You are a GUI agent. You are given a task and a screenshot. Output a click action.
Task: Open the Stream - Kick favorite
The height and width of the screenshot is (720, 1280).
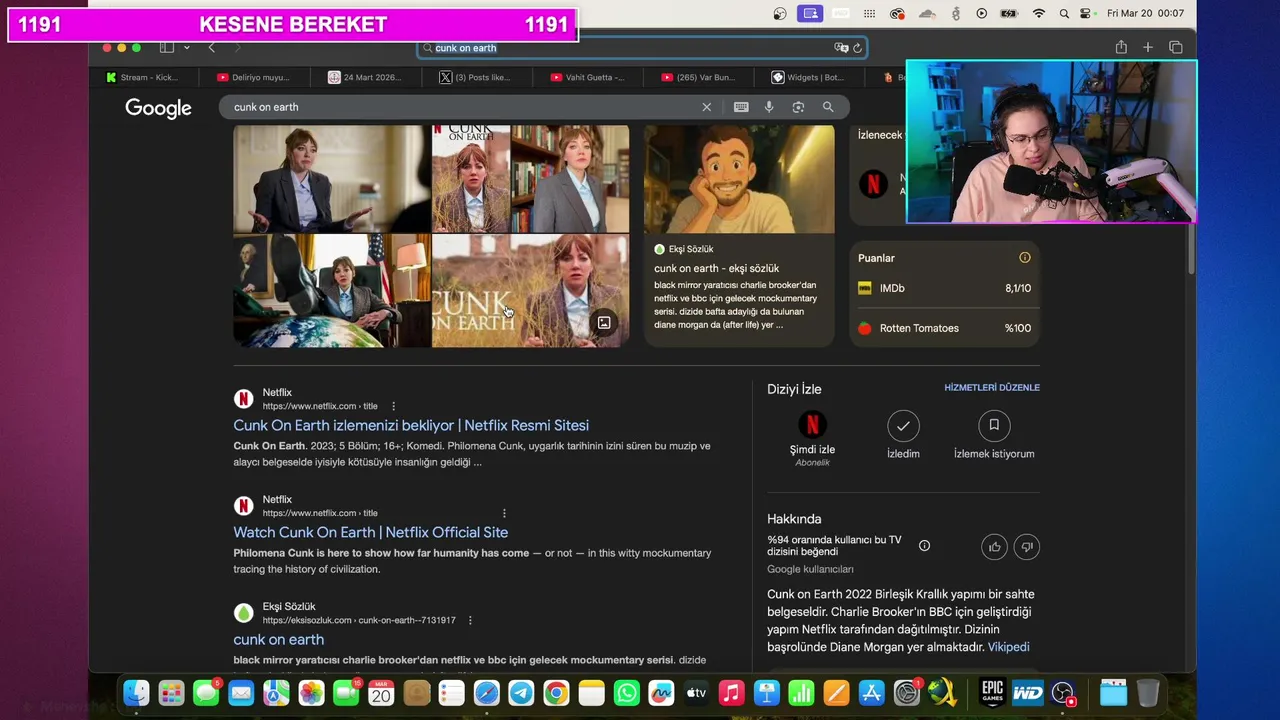tap(142, 77)
